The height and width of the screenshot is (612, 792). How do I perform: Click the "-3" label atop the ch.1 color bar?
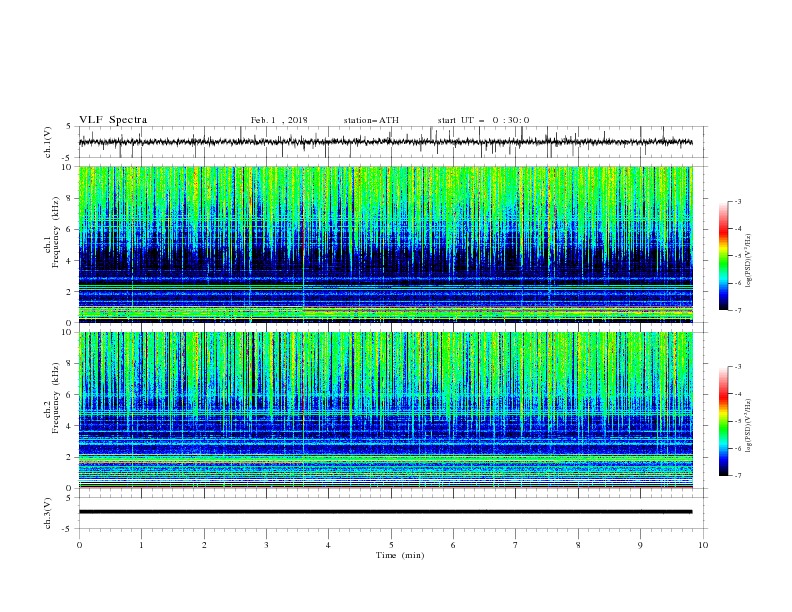(738, 201)
